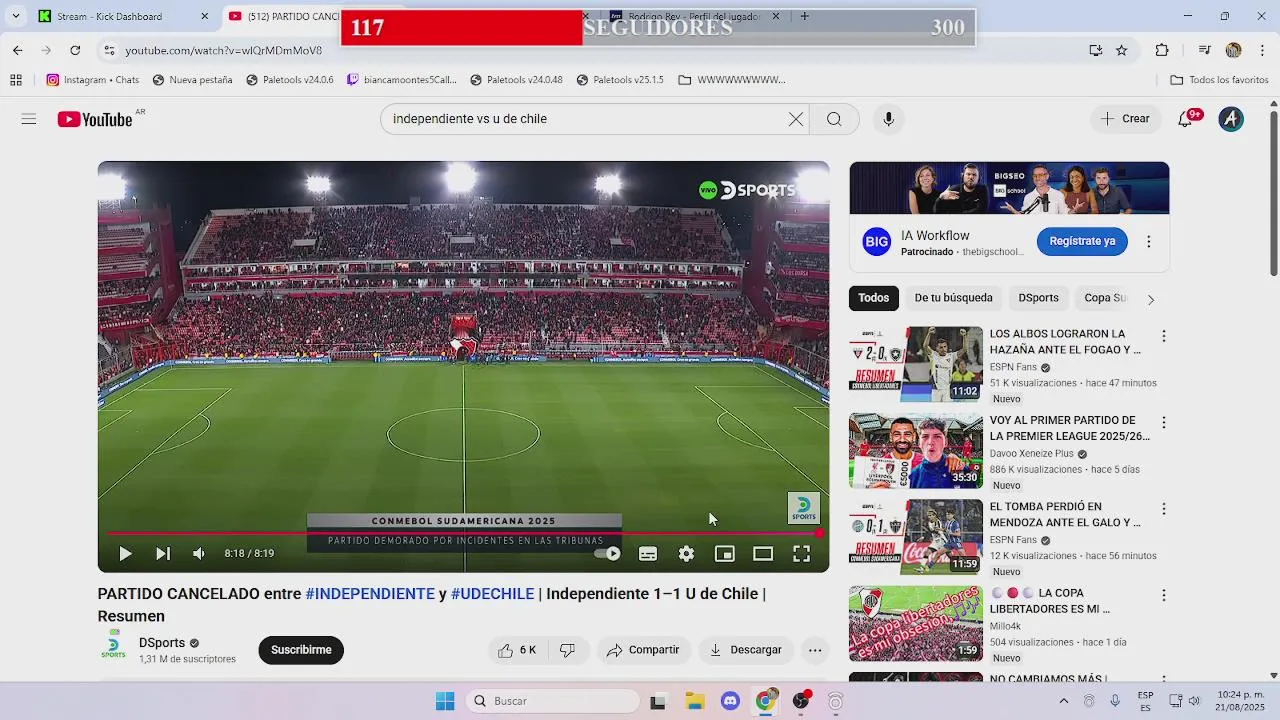Click the taskbar Buscar search box
Viewport: 1280px width, 720px height.
pos(552,701)
